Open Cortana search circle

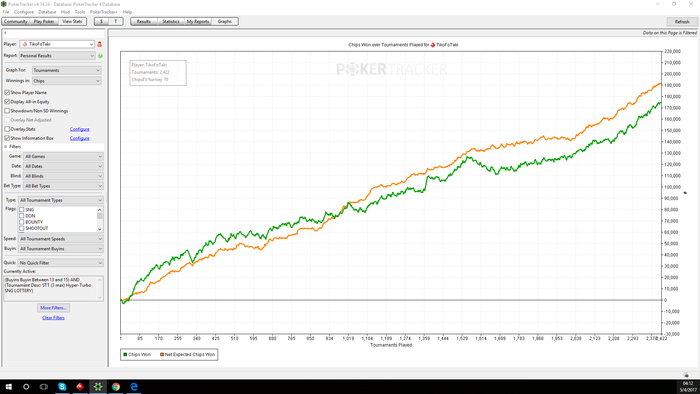(26, 387)
